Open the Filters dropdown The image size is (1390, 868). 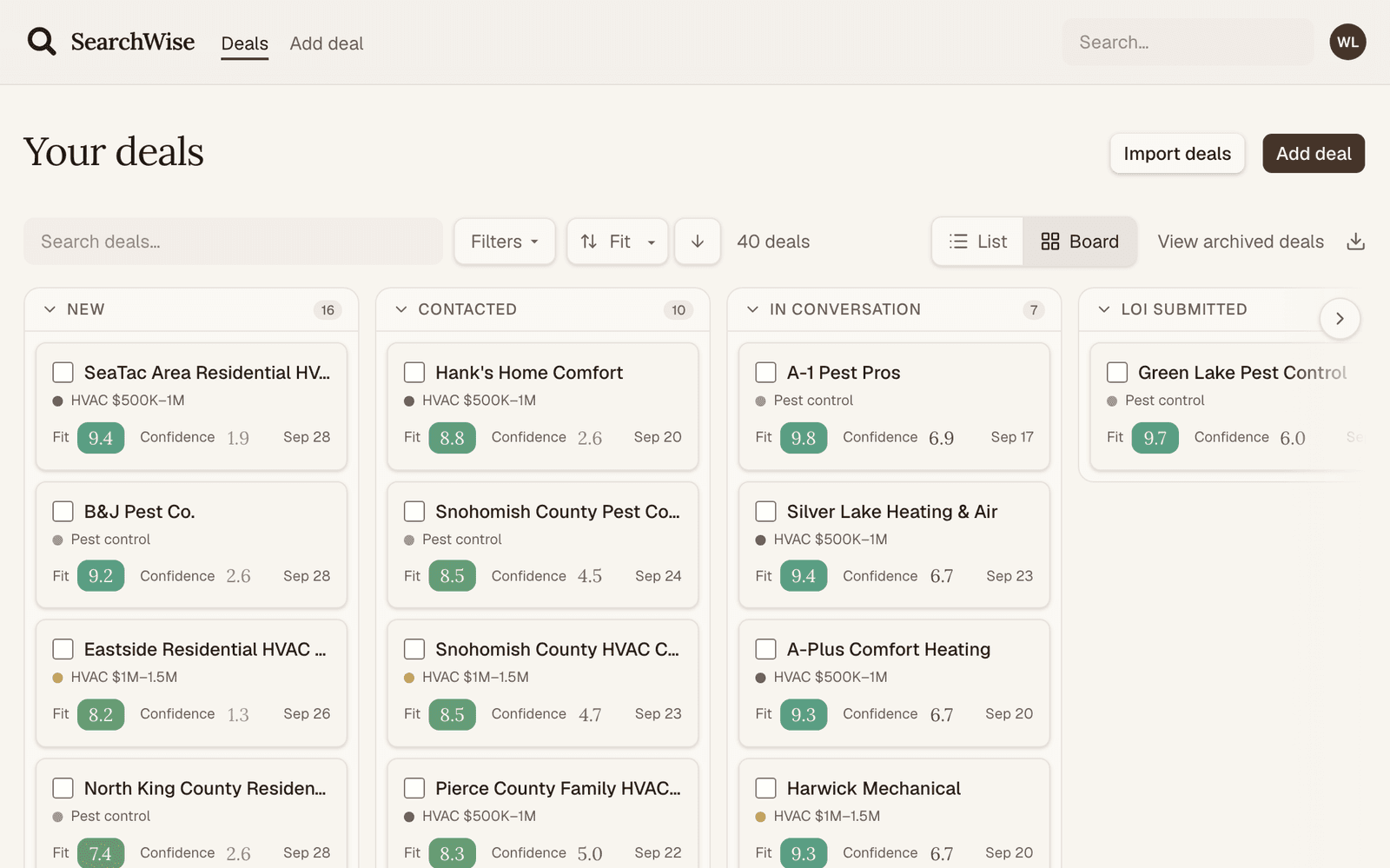coord(505,242)
